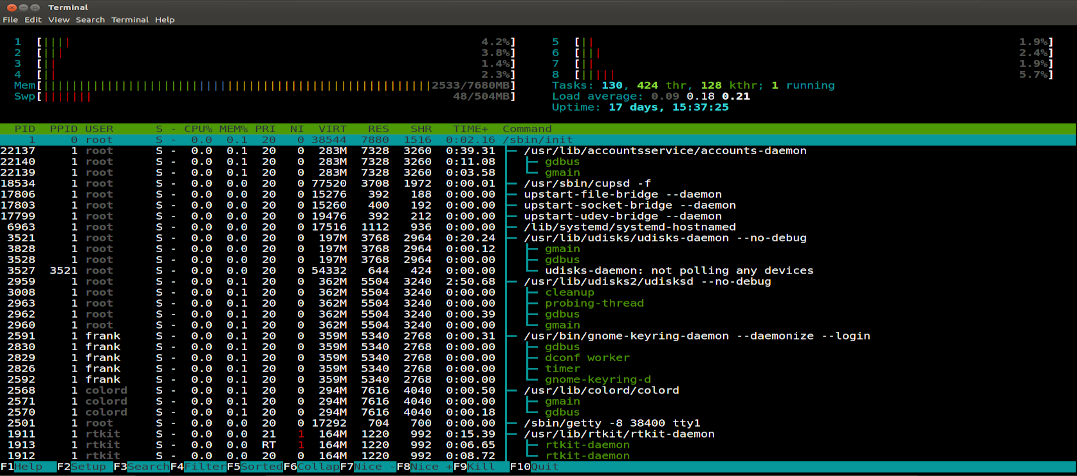
Task: Open the File menu
Action: coord(10,20)
